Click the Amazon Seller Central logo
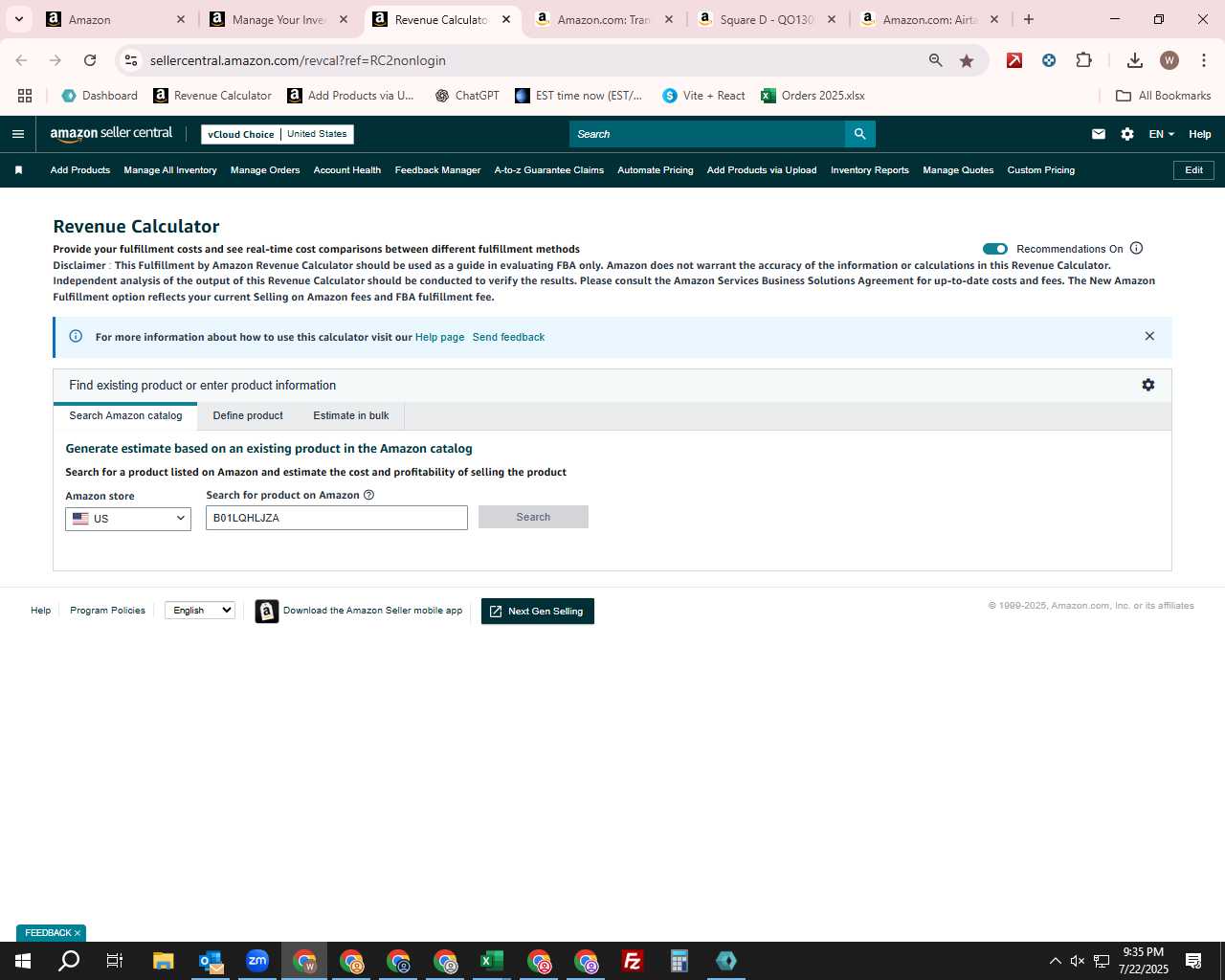The image size is (1225, 980). pos(111,134)
